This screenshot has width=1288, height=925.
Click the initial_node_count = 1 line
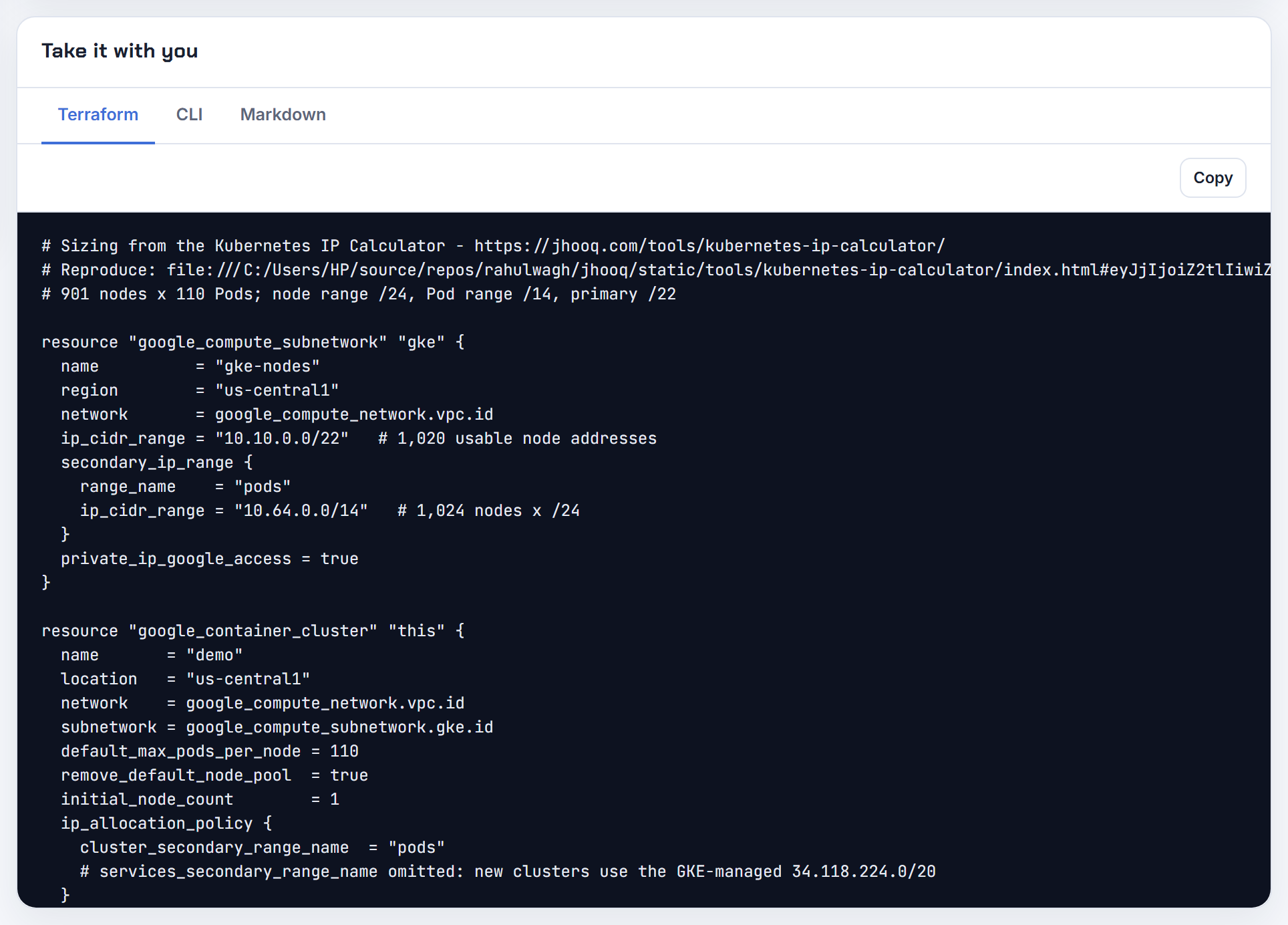pyautogui.click(x=200, y=799)
